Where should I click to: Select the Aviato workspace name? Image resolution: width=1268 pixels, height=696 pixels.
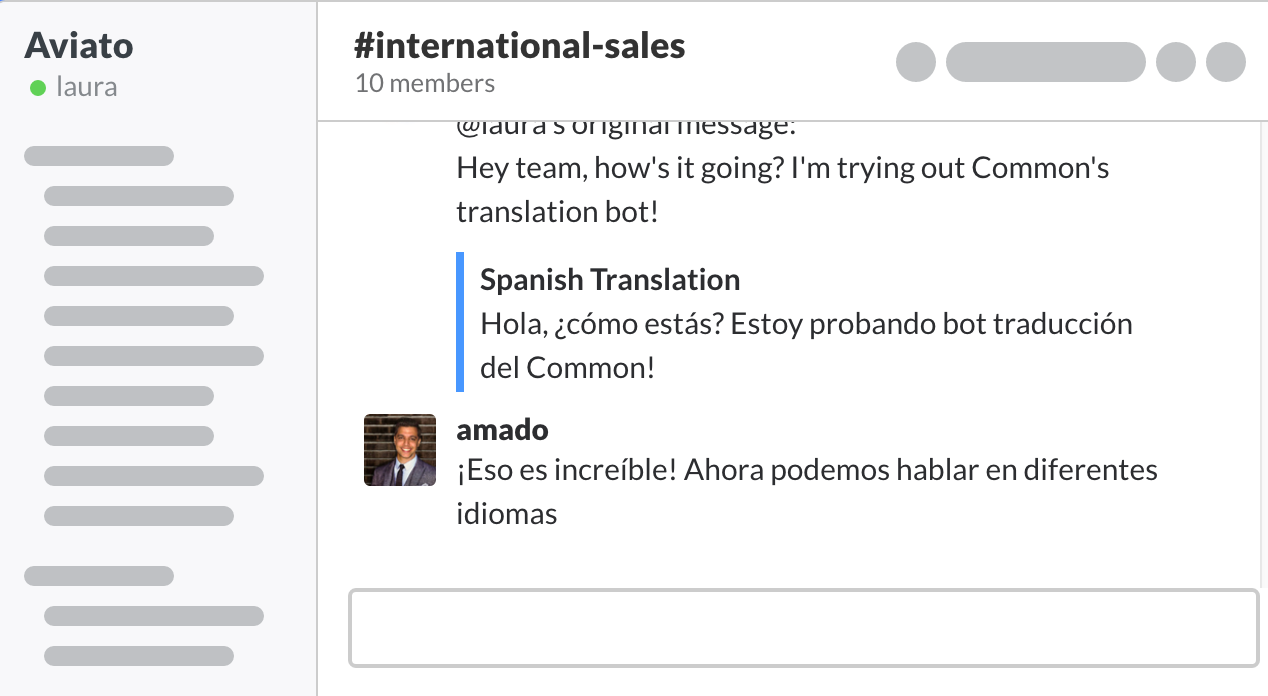click(80, 45)
